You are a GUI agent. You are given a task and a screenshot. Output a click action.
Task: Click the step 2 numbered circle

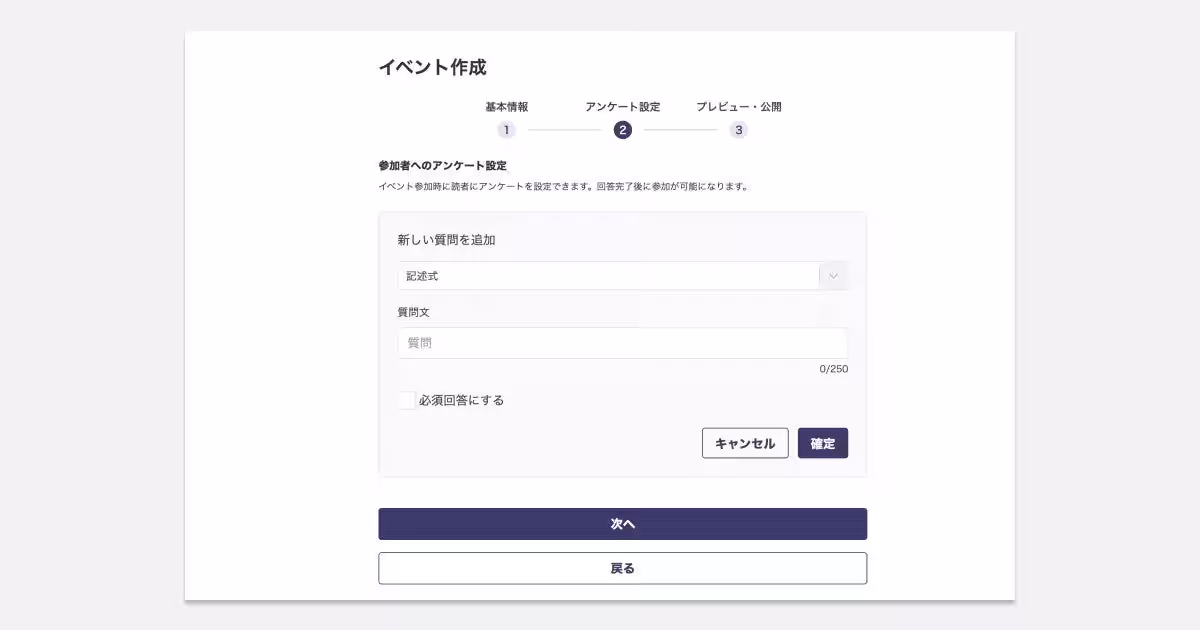(x=622, y=129)
